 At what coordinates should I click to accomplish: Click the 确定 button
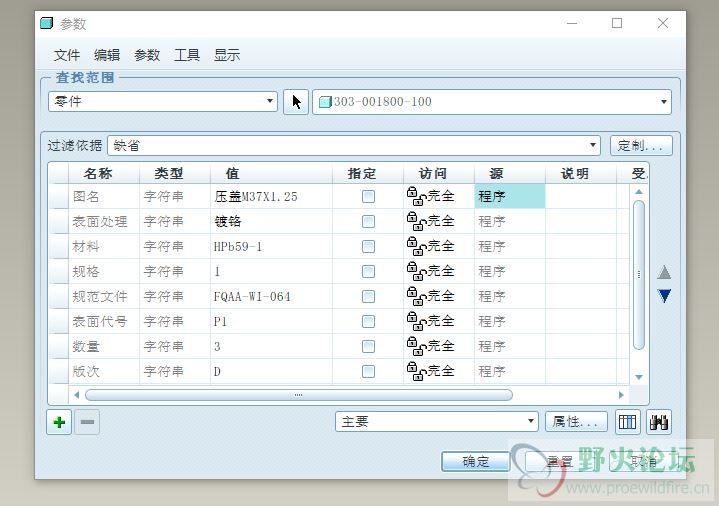click(x=476, y=462)
